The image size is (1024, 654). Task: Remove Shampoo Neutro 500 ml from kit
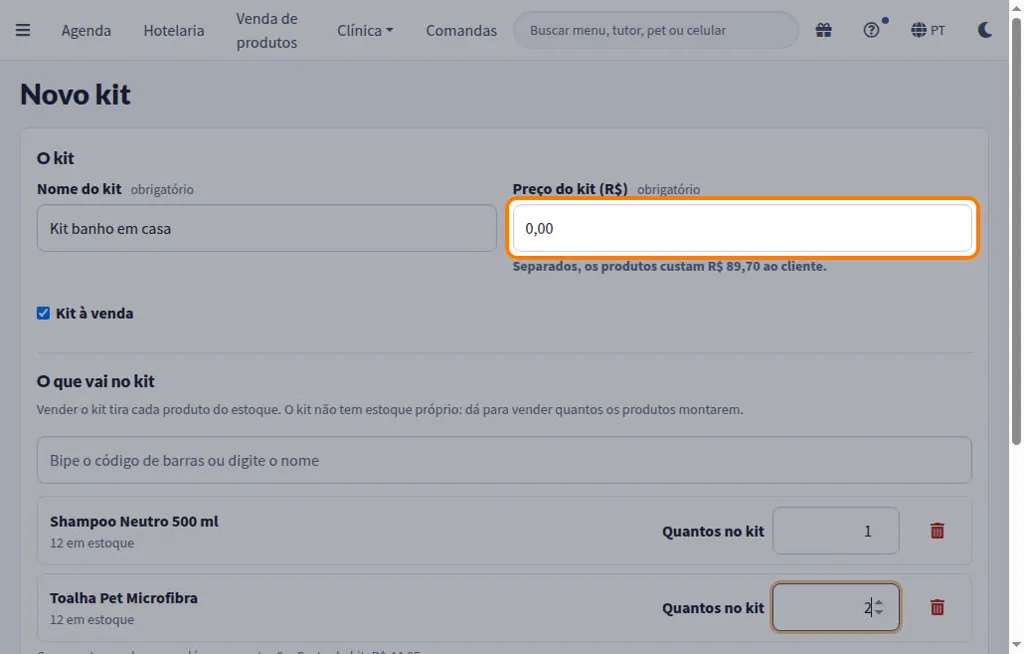937,531
